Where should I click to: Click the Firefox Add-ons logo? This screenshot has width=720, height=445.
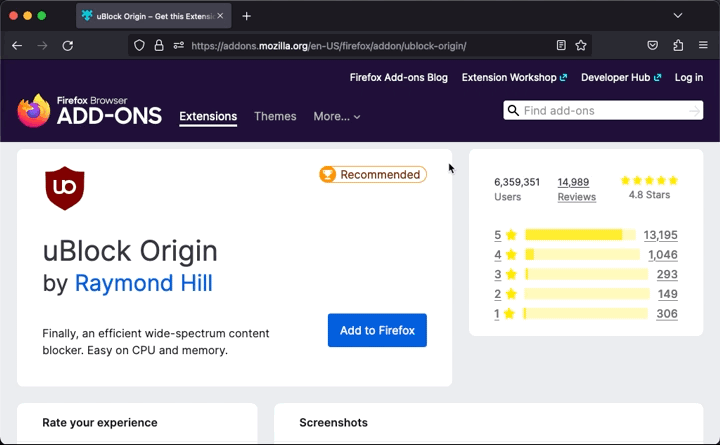[90, 111]
